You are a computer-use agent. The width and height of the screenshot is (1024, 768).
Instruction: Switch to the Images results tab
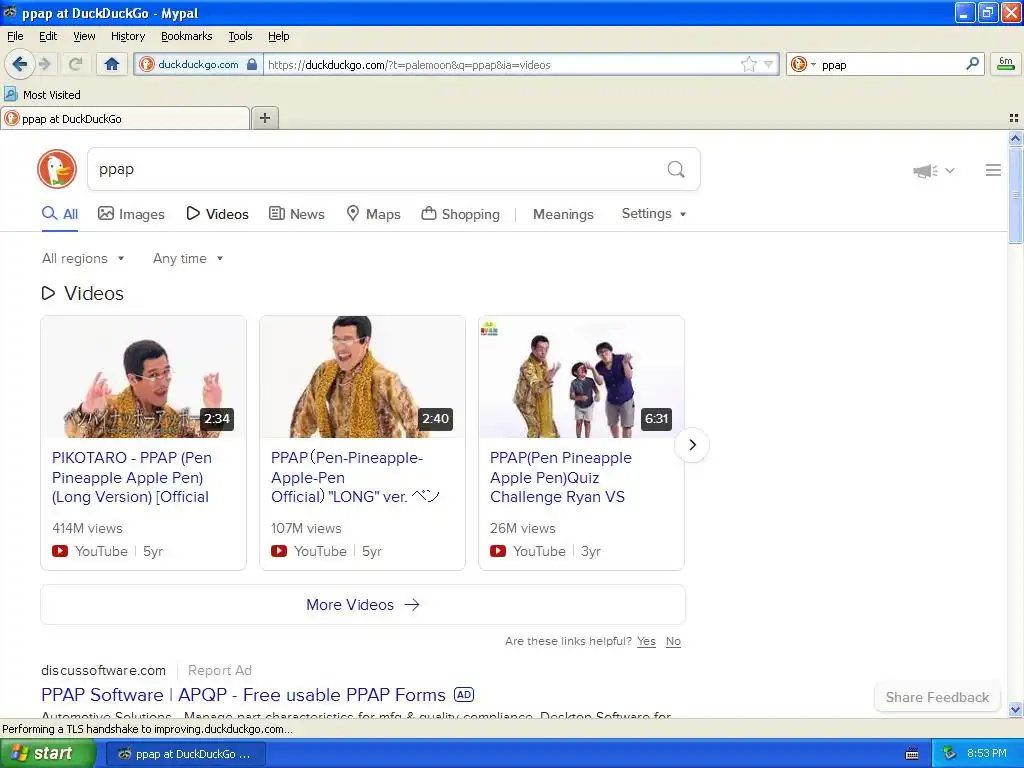(x=131, y=214)
